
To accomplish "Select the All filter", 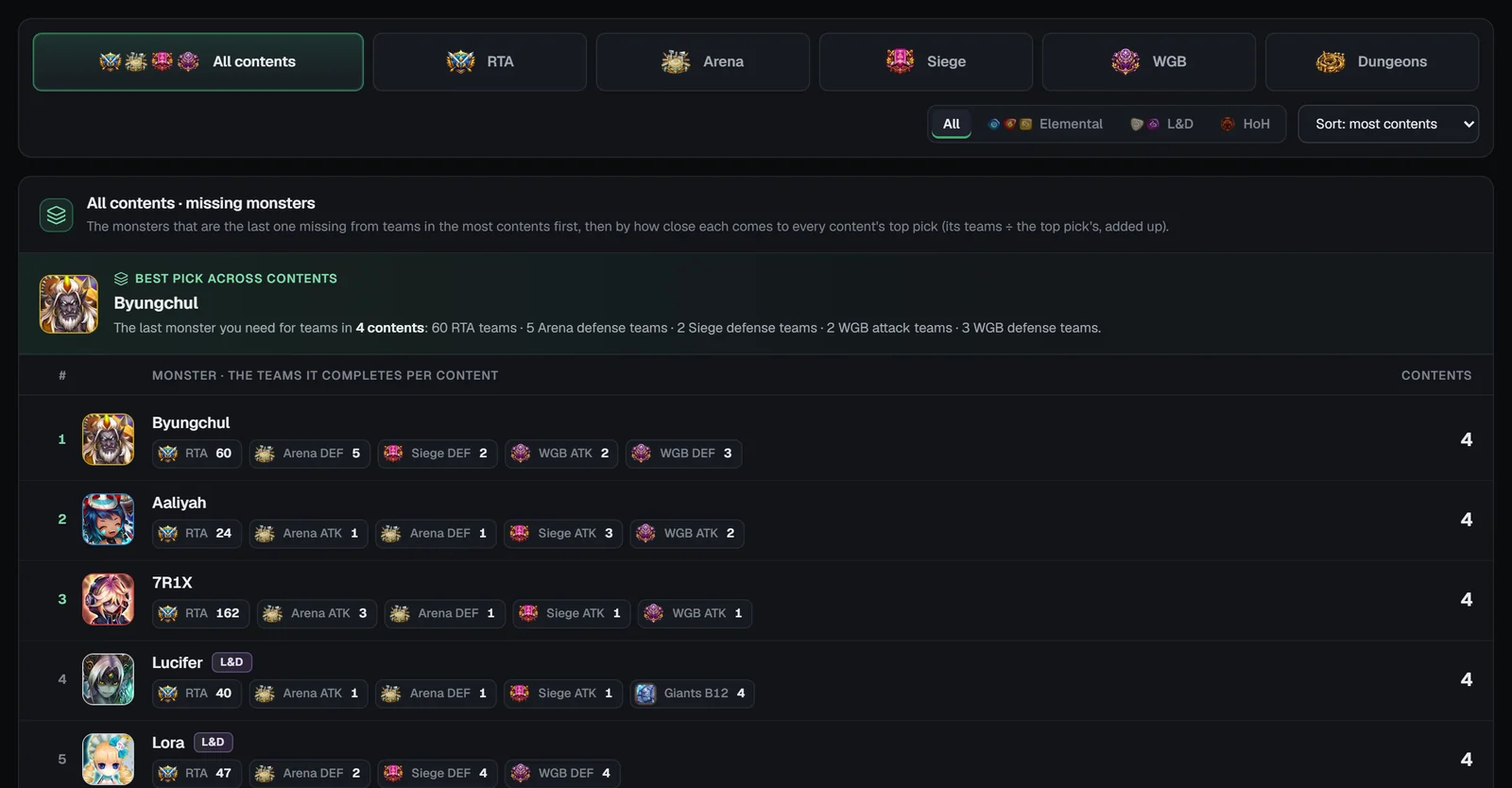I will click(951, 124).
